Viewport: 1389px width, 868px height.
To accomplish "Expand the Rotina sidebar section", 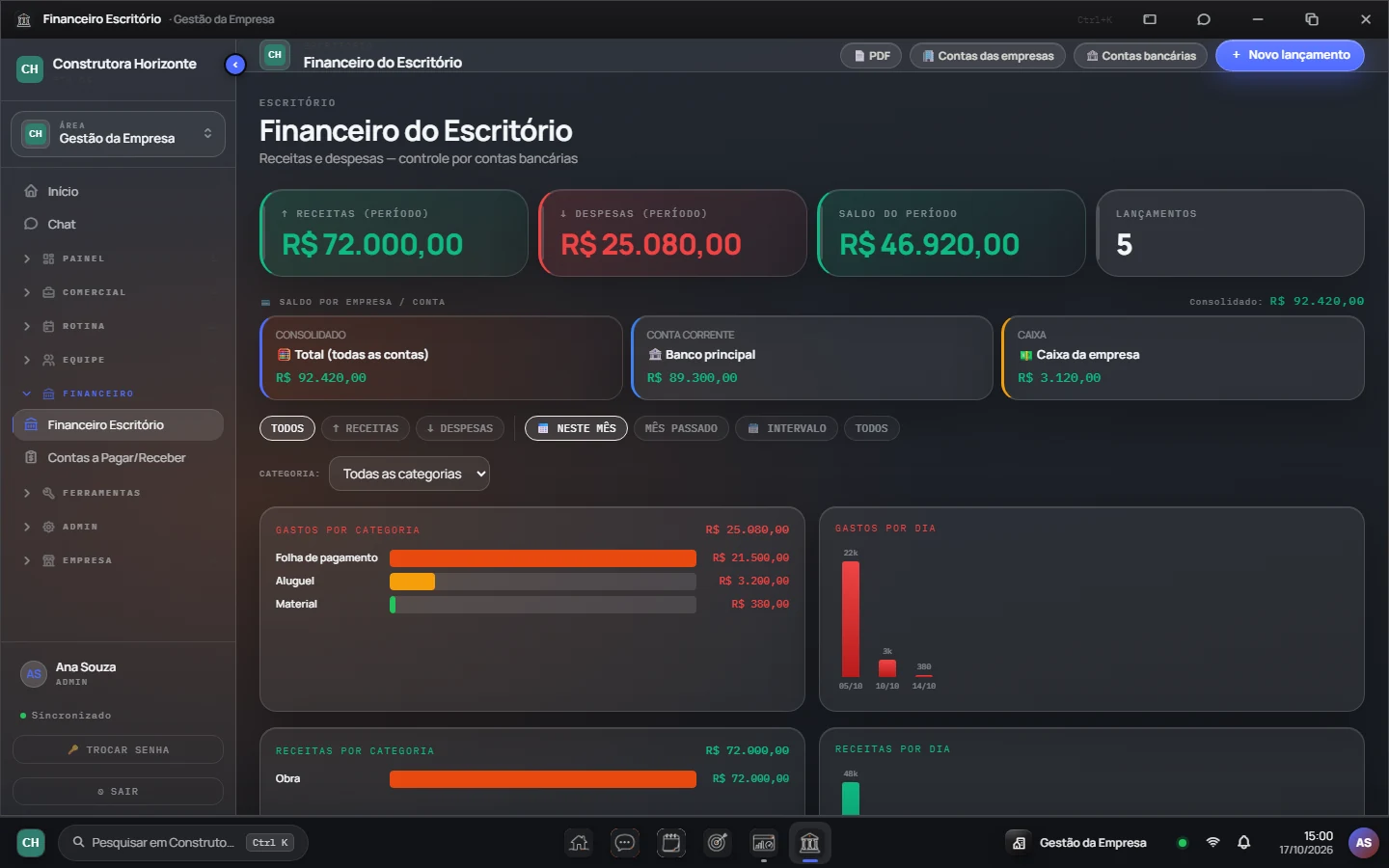I will pos(118,326).
